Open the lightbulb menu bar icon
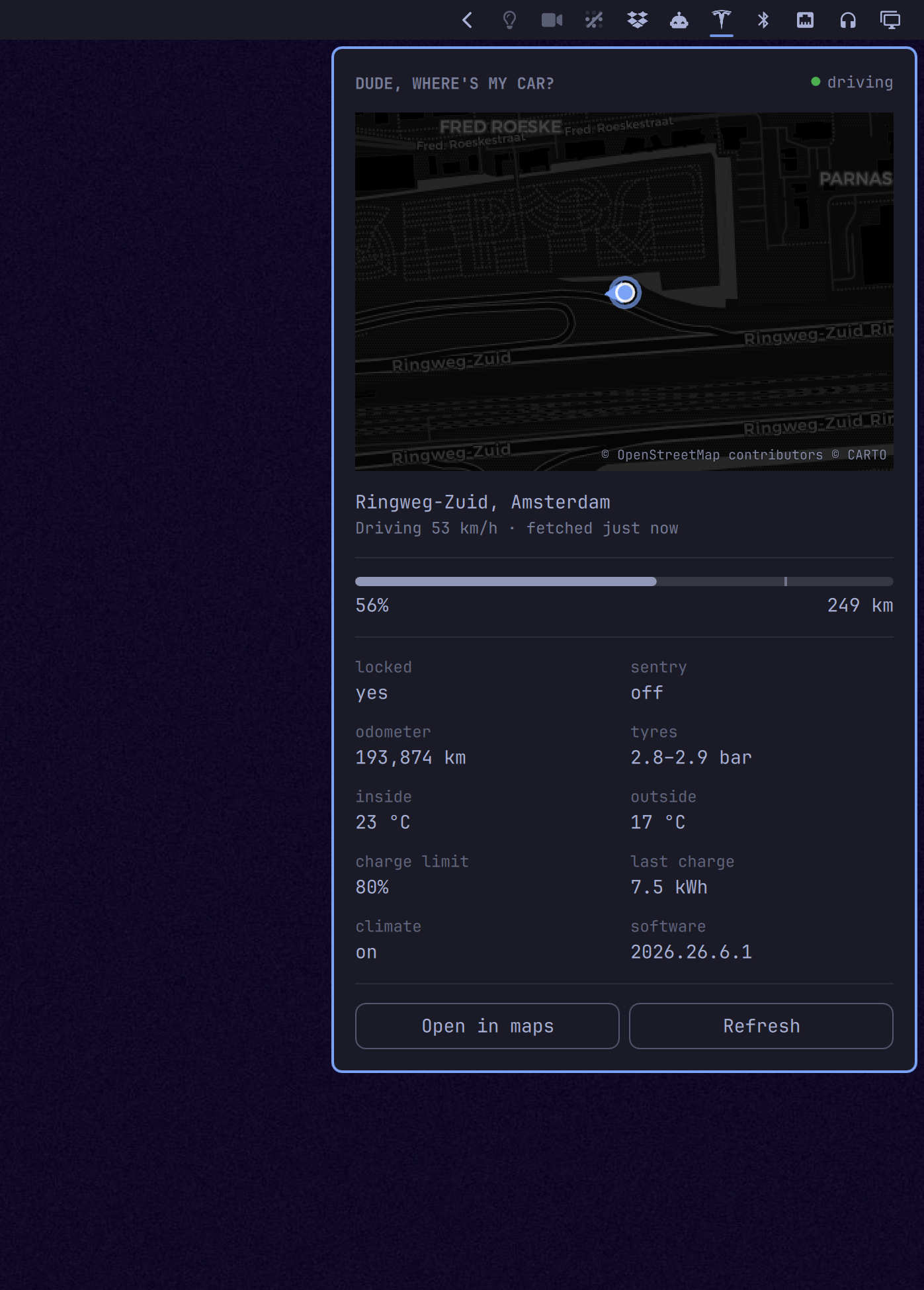Image resolution: width=924 pixels, height=1290 pixels. point(509,20)
